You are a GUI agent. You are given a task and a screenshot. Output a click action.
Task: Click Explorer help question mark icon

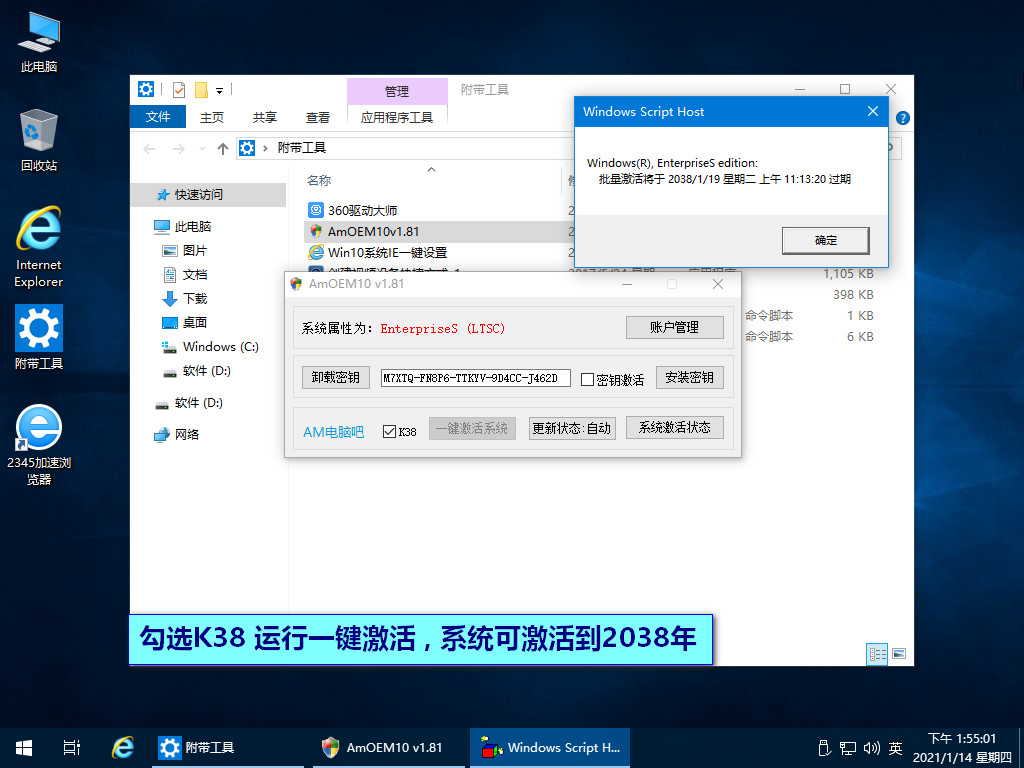tap(903, 118)
